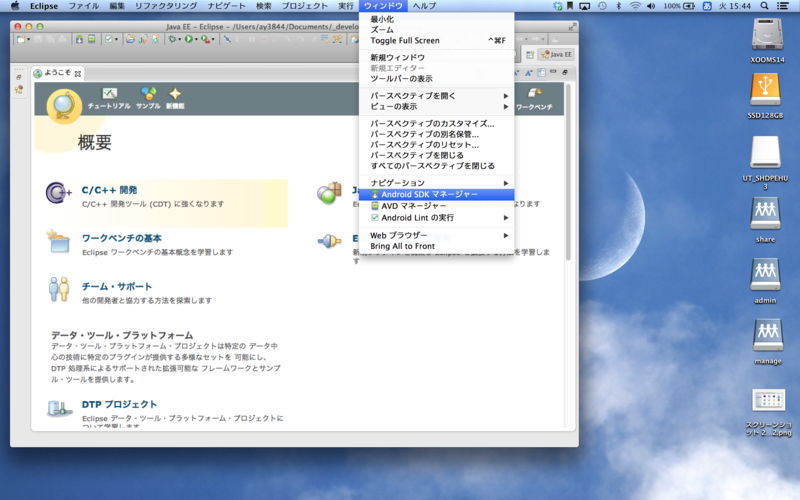The width and height of the screenshot is (800, 500).
Task: Expand the Run dropdown arrow
Action: 196,40
